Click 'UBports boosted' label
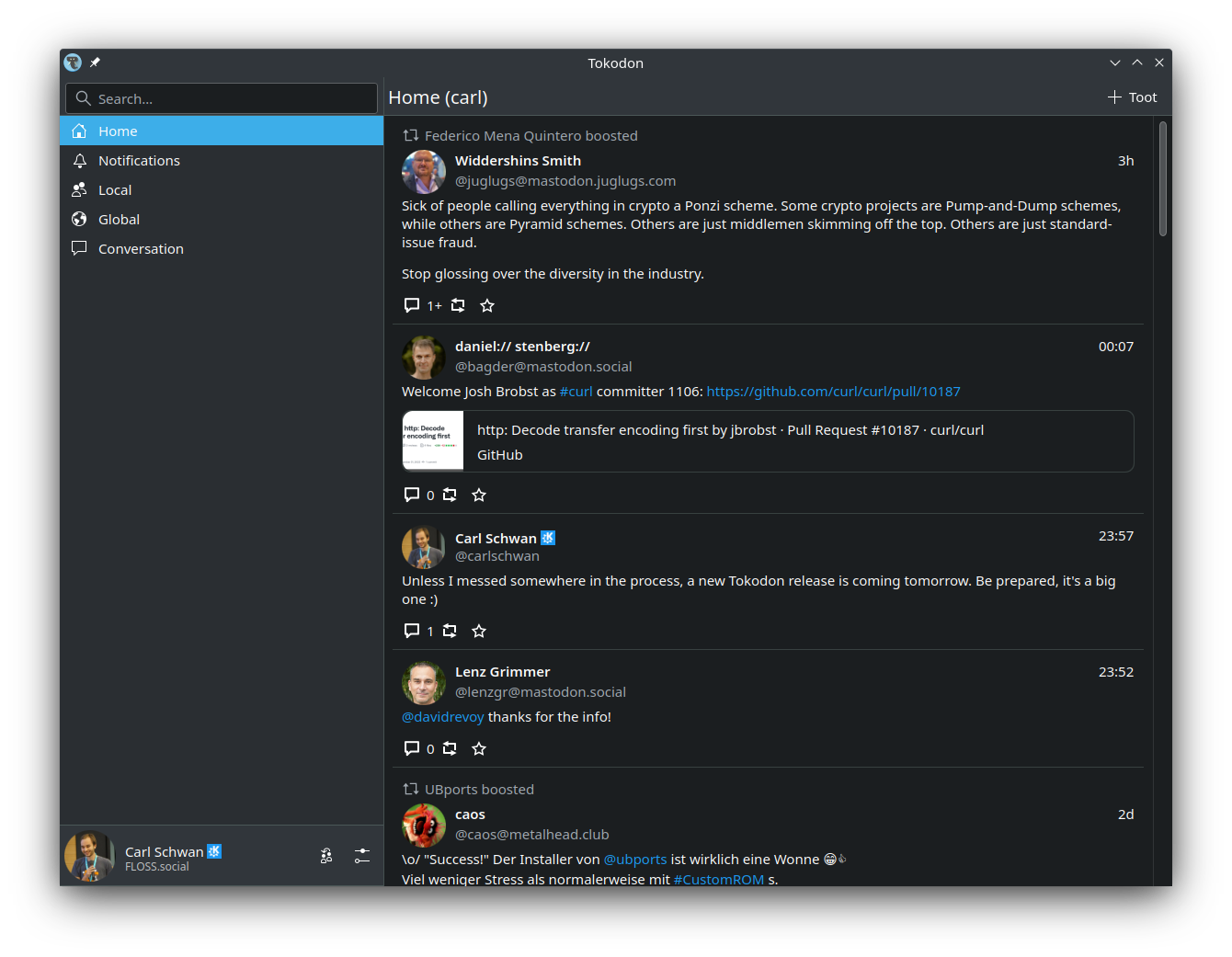 pos(479,790)
